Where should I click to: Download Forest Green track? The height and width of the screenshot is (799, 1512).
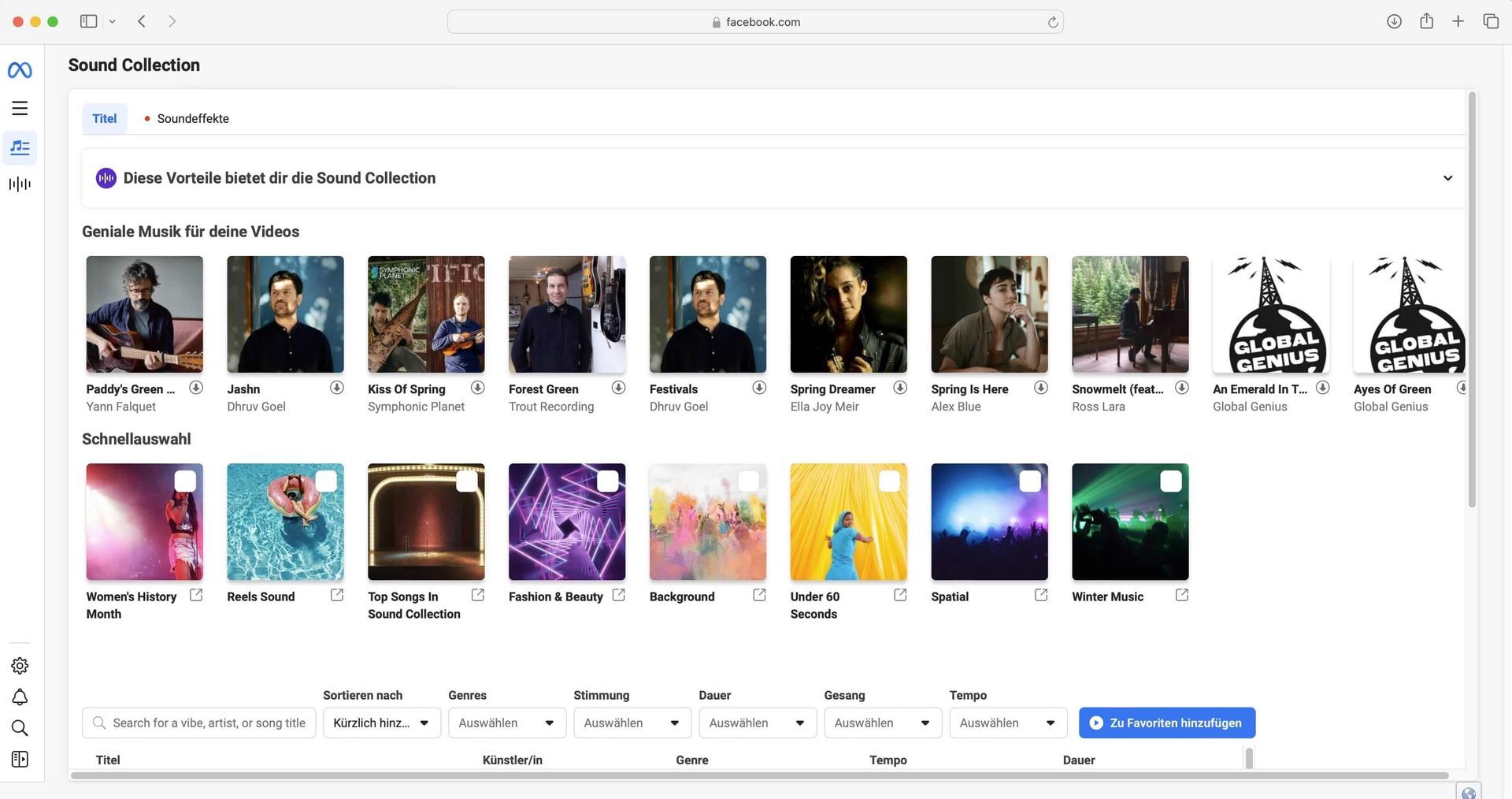(x=618, y=388)
